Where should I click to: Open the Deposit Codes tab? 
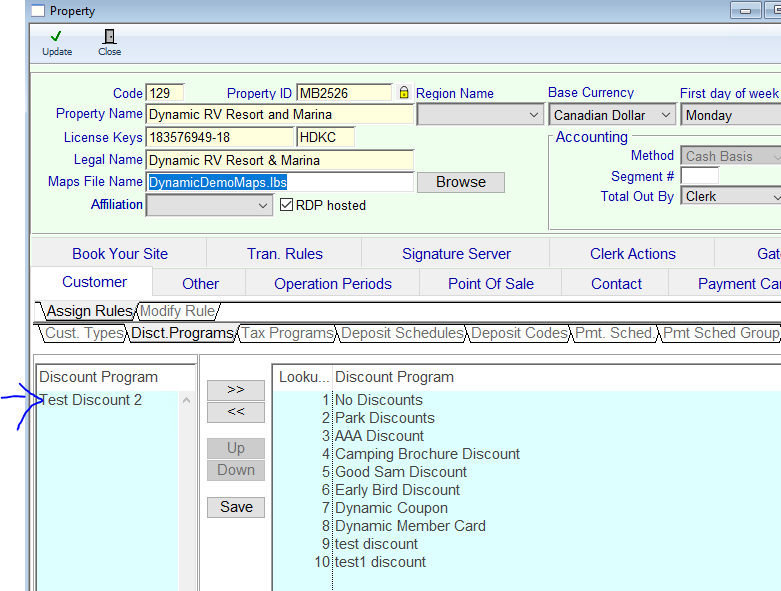click(520, 333)
